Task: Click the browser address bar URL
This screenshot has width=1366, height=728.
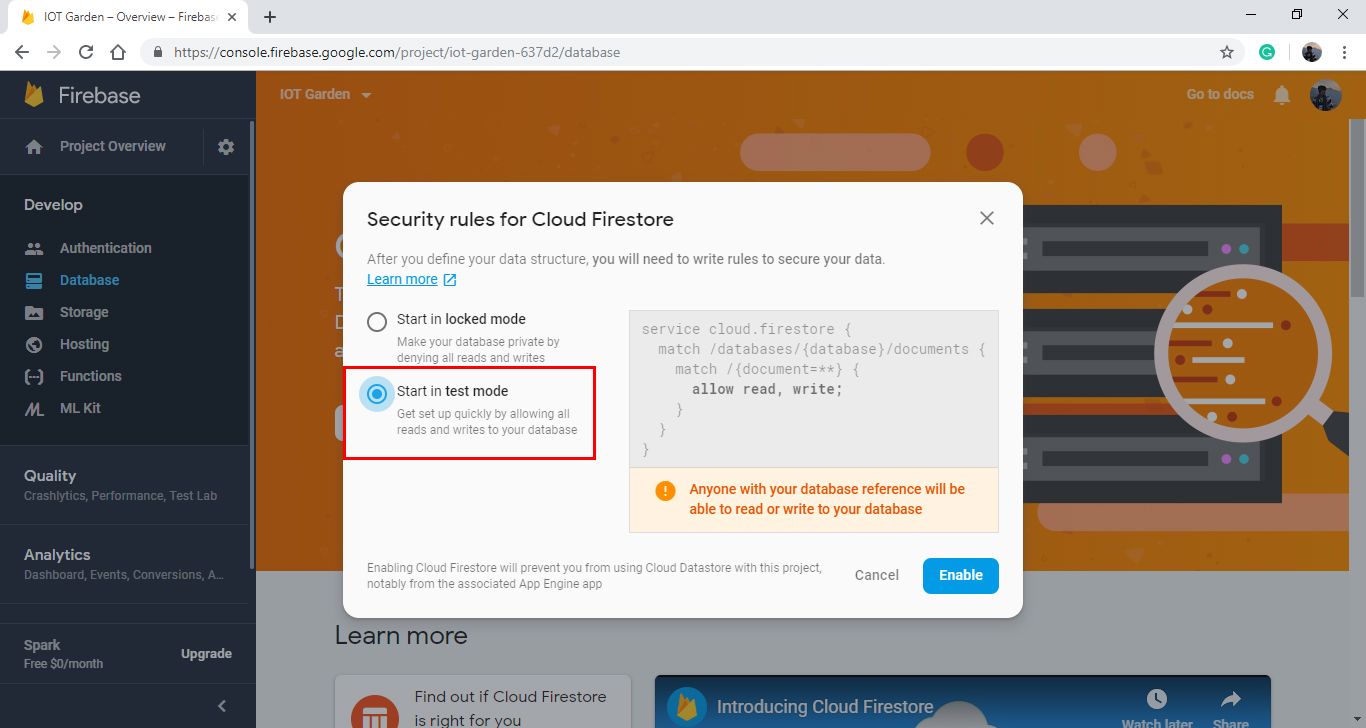Action: [x=397, y=52]
